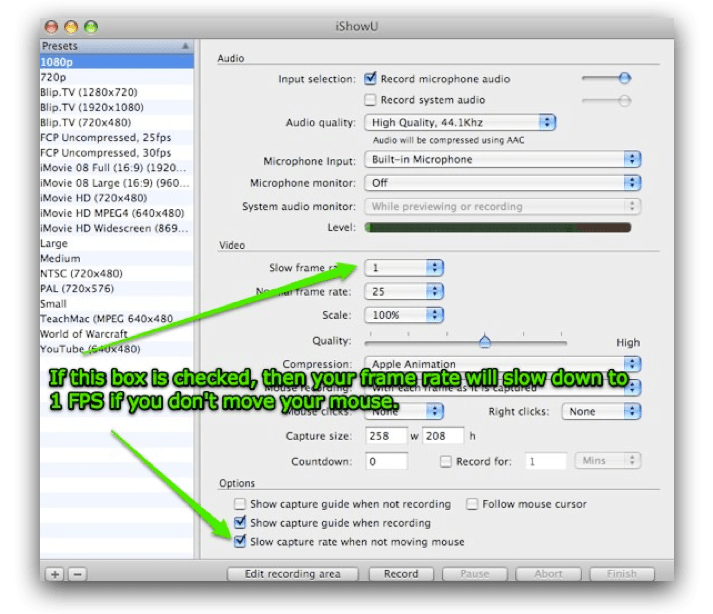The width and height of the screenshot is (713, 614).
Task: Click the Abort button
Action: coord(548,574)
